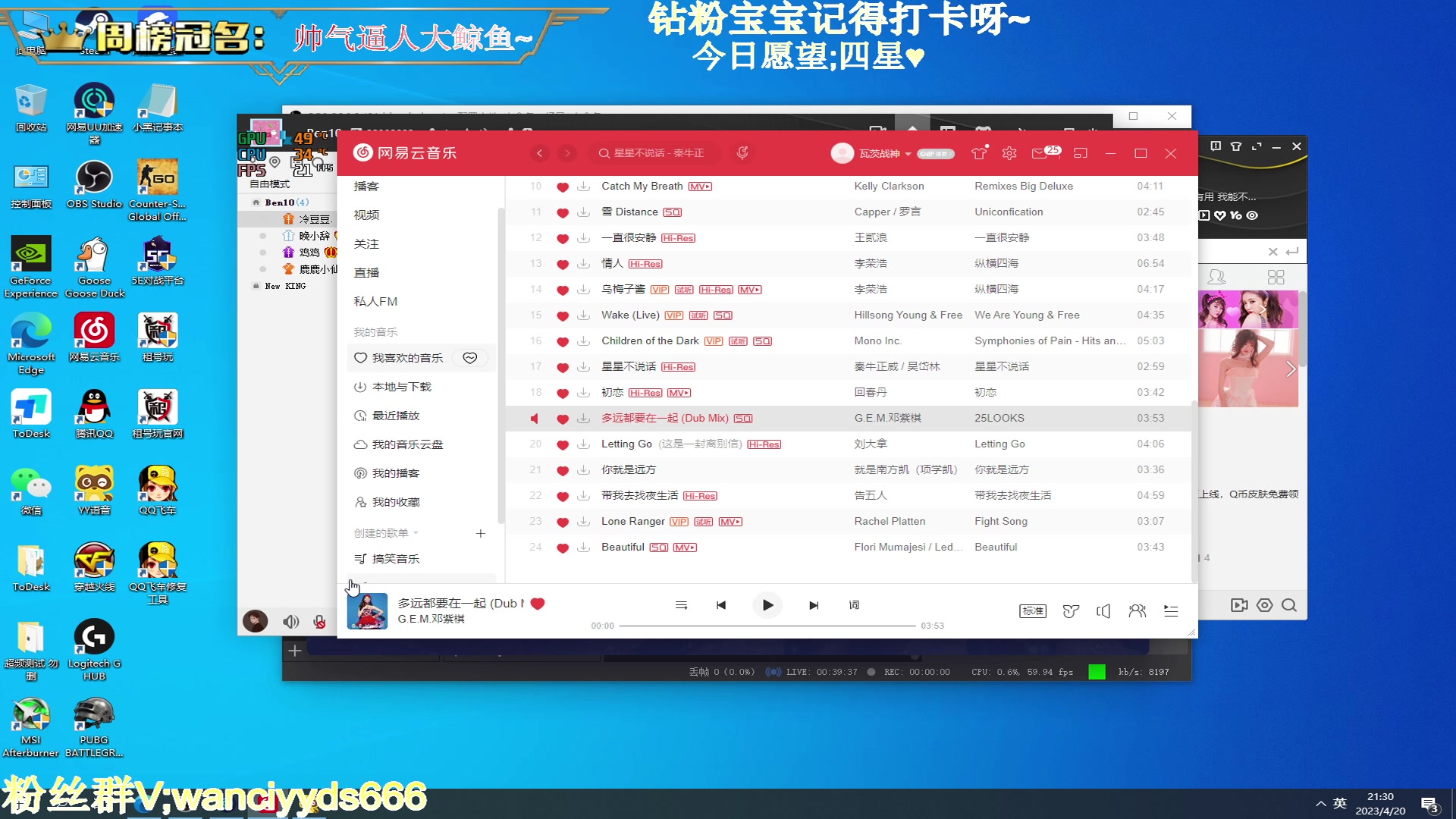Play the current song in NetEase Music

(x=767, y=605)
